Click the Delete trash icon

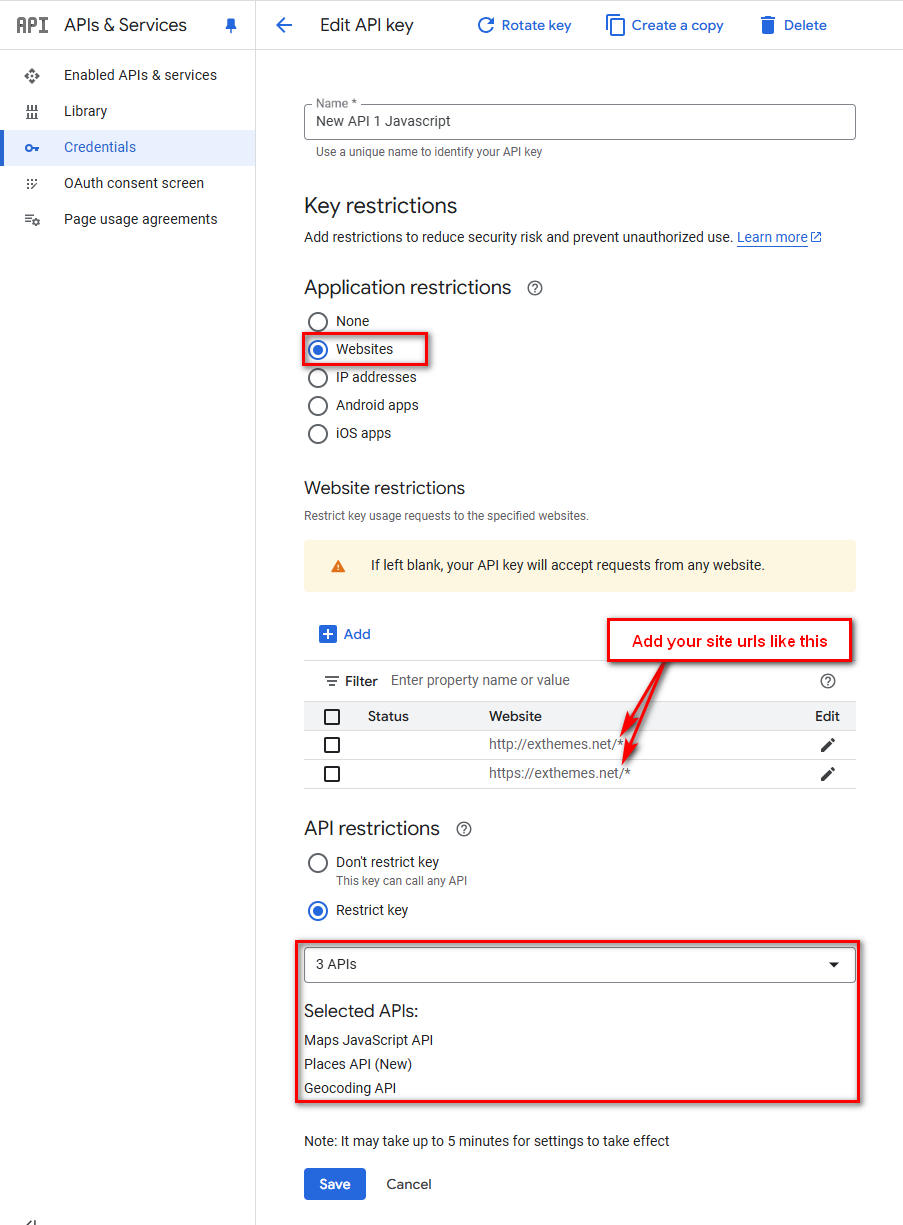pyautogui.click(x=768, y=25)
